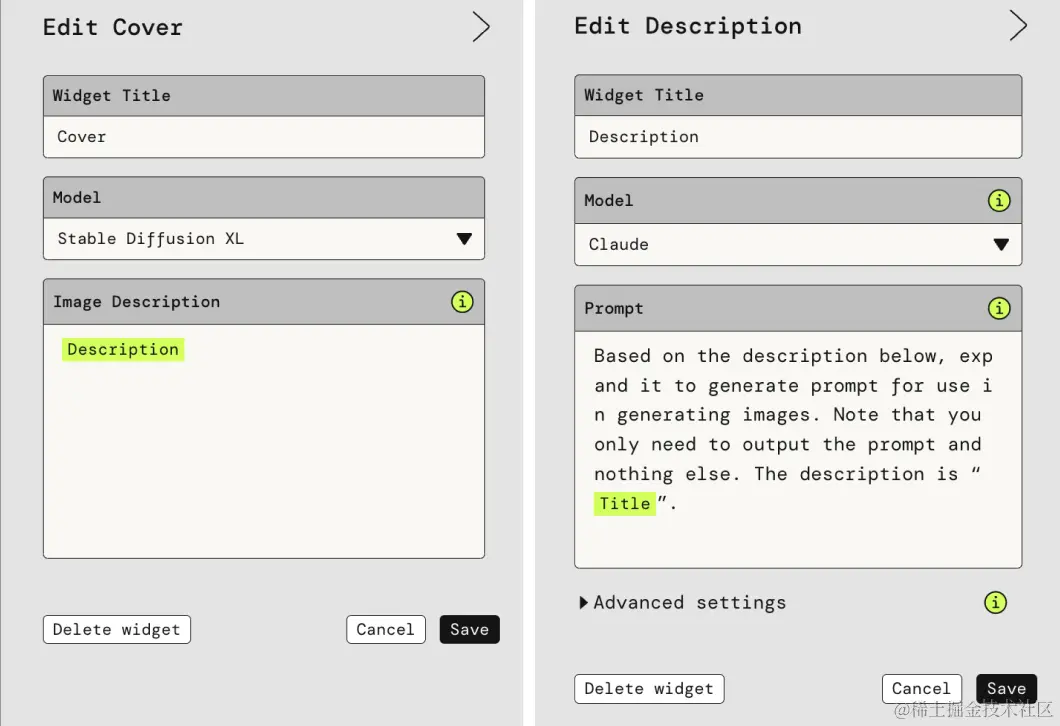Open the Claude model dropdown
Screen dimensions: 1060x726
(798, 244)
